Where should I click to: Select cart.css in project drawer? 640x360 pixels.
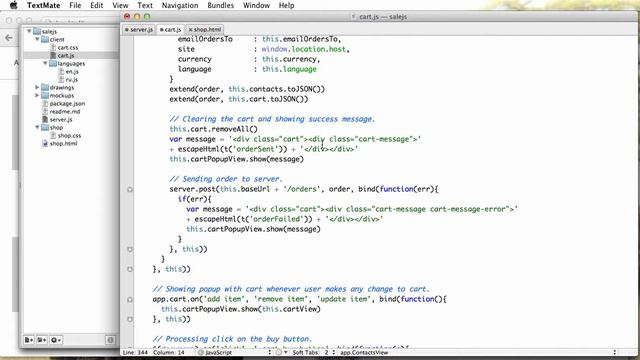point(68,47)
